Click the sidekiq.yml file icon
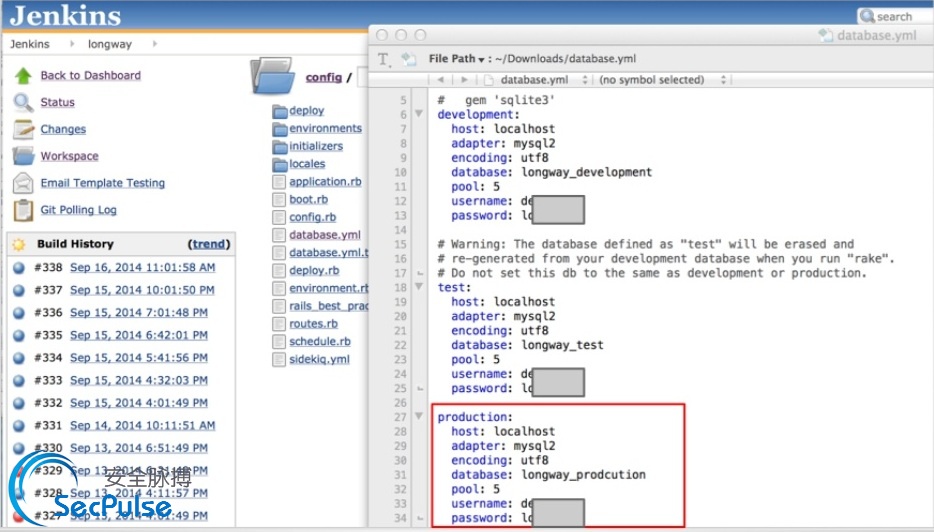The height and width of the screenshot is (532, 934). (x=279, y=360)
